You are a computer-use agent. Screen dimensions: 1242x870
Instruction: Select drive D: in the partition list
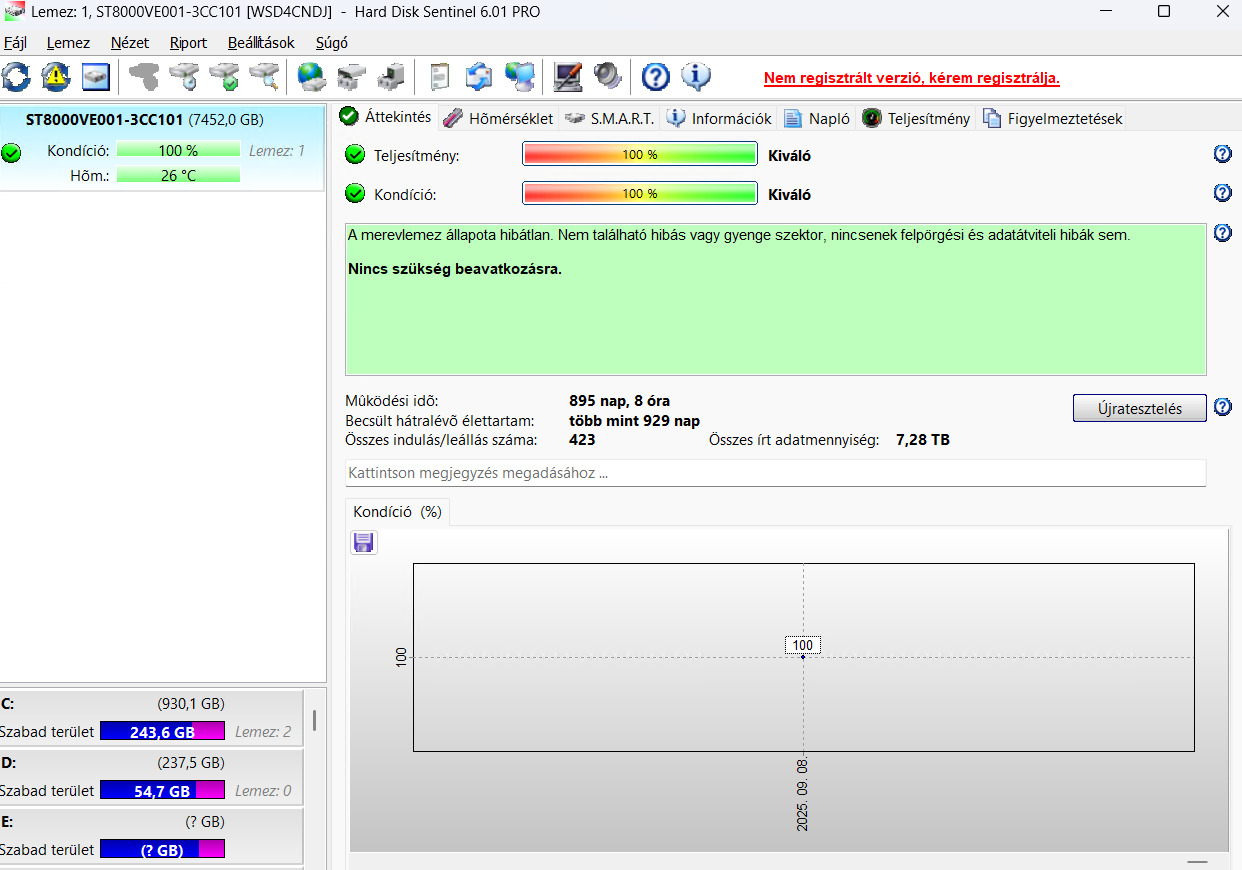pos(151,776)
